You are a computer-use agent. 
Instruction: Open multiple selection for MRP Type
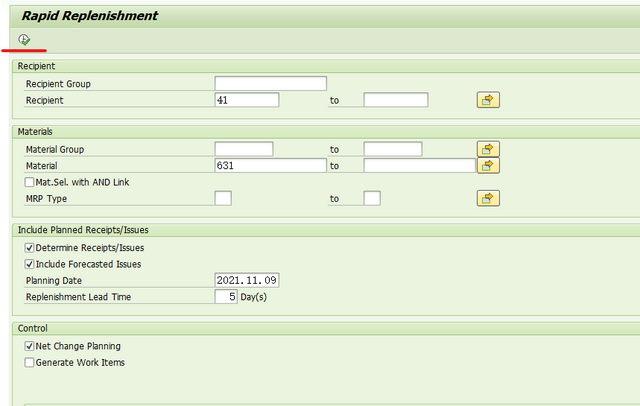click(x=488, y=199)
